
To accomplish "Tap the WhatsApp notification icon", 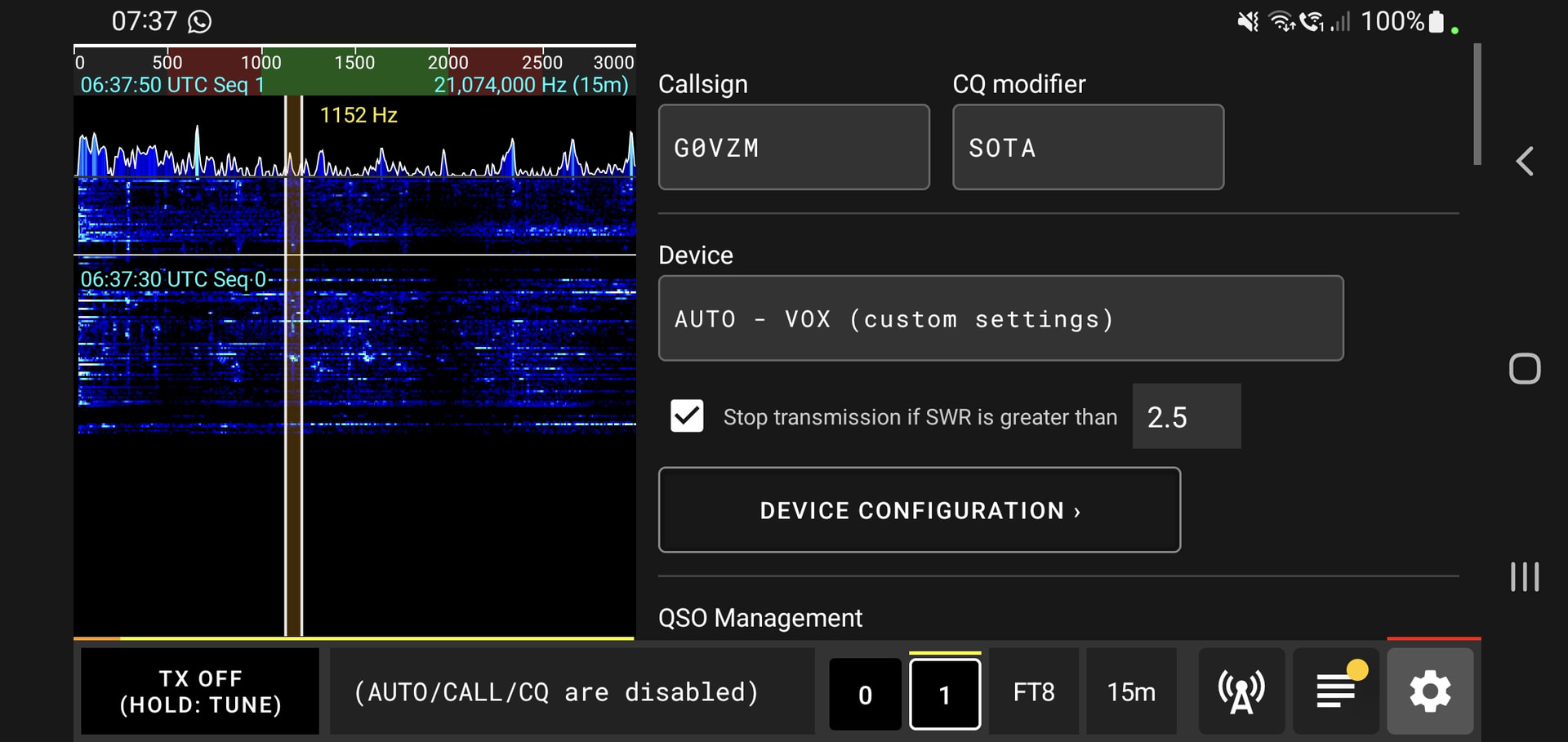I will point(200,21).
